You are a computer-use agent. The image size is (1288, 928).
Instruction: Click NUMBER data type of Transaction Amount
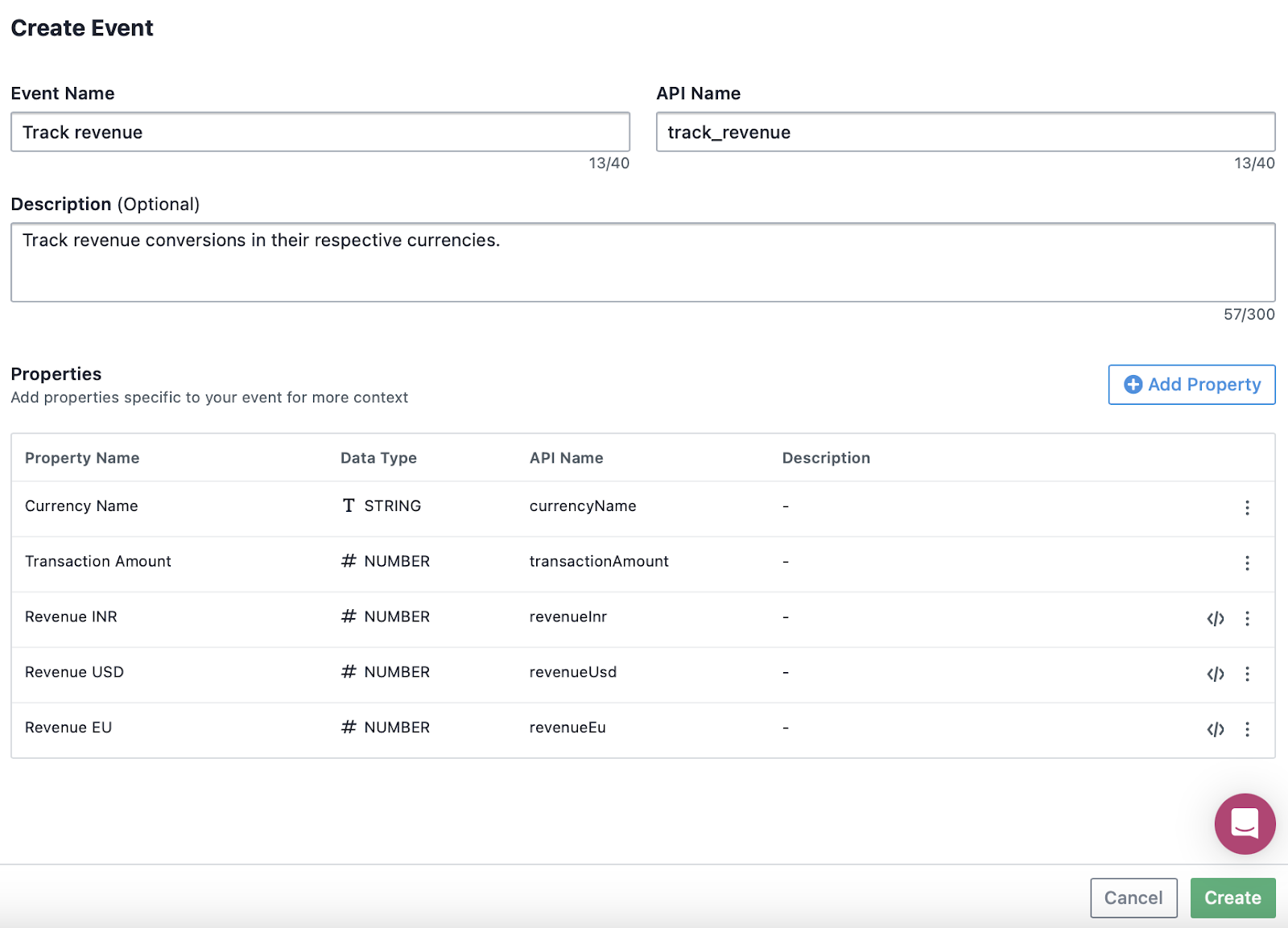click(386, 562)
